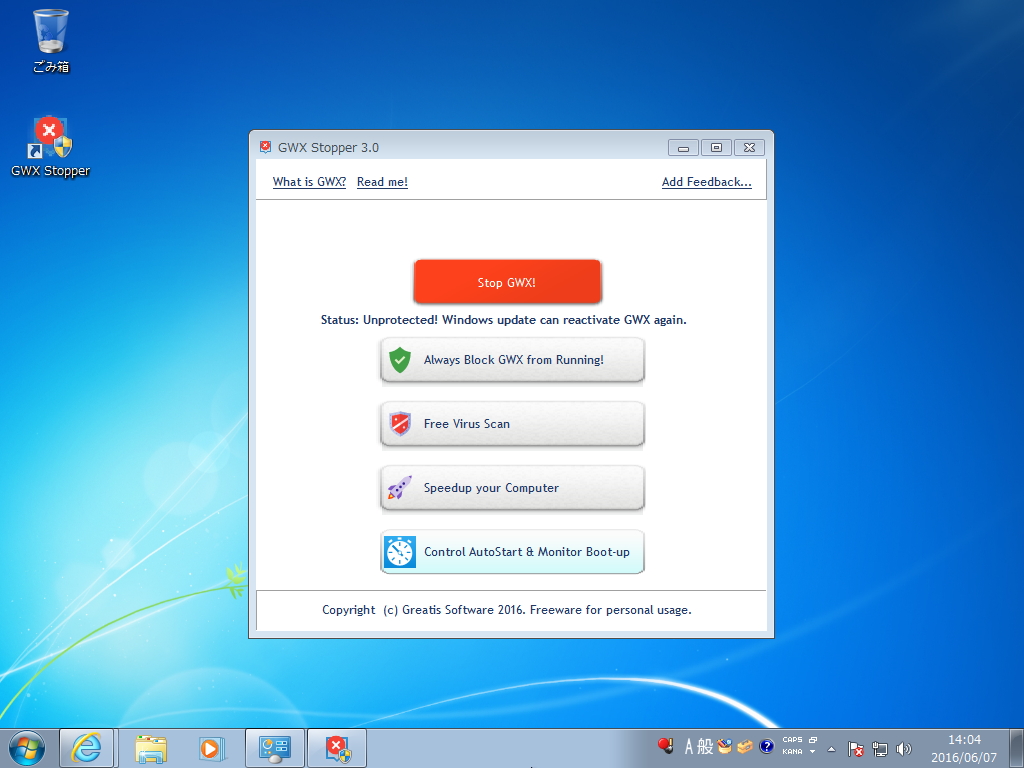Screen dimensions: 1024x768
Task: Open Control AutoStart & Monitor Boot-up
Action: tap(512, 552)
